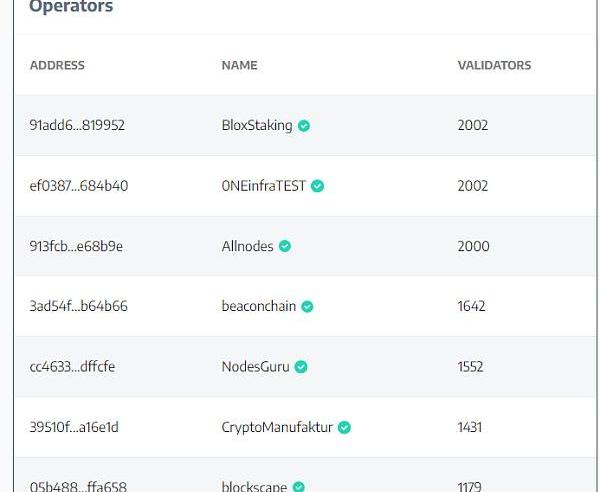Open operator address 3ad54f...b64b66
The height and width of the screenshot is (492, 600).
click(x=78, y=306)
